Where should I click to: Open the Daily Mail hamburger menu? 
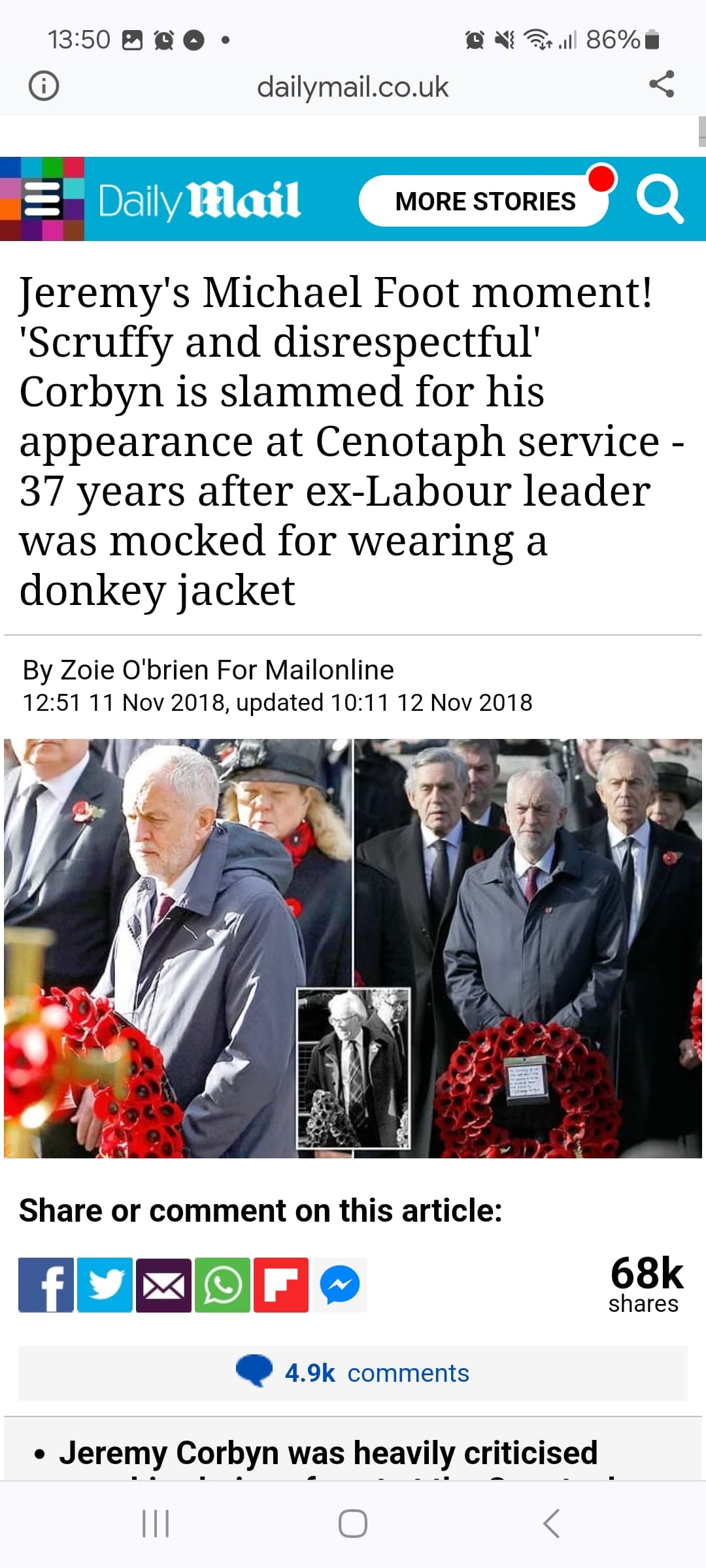click(42, 199)
